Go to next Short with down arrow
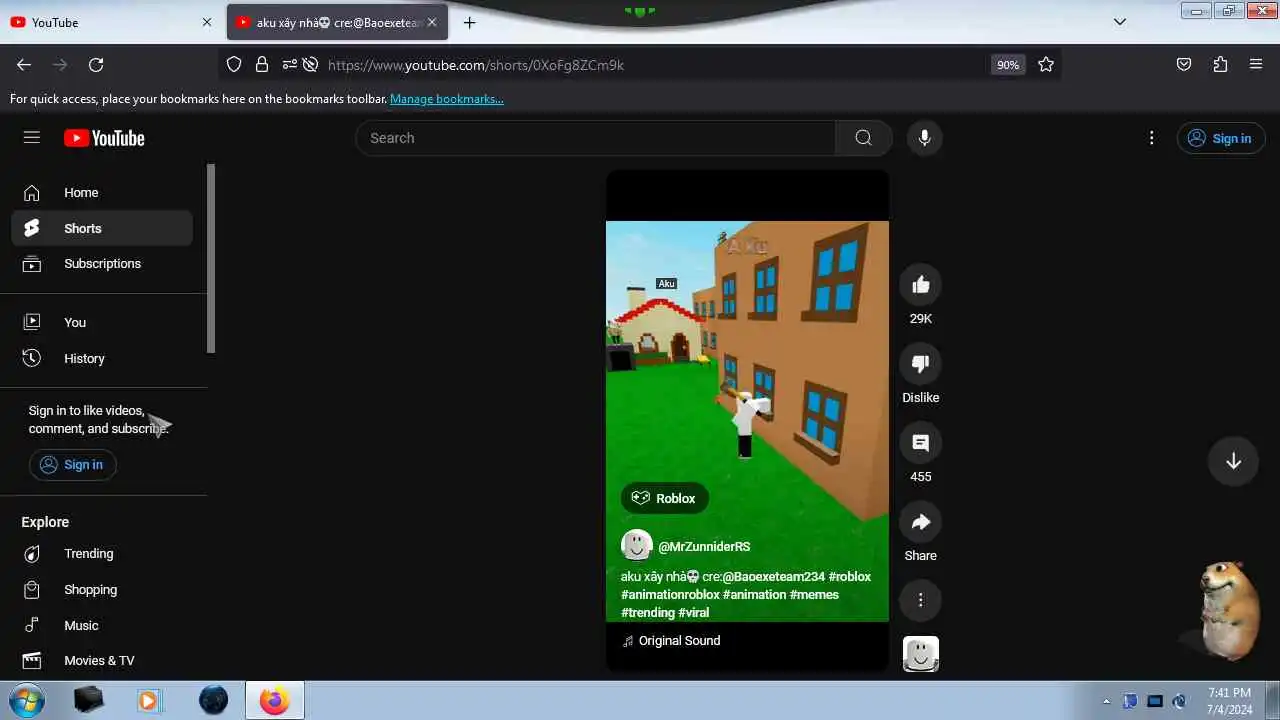Image resolution: width=1280 pixels, height=720 pixels. [x=1233, y=461]
